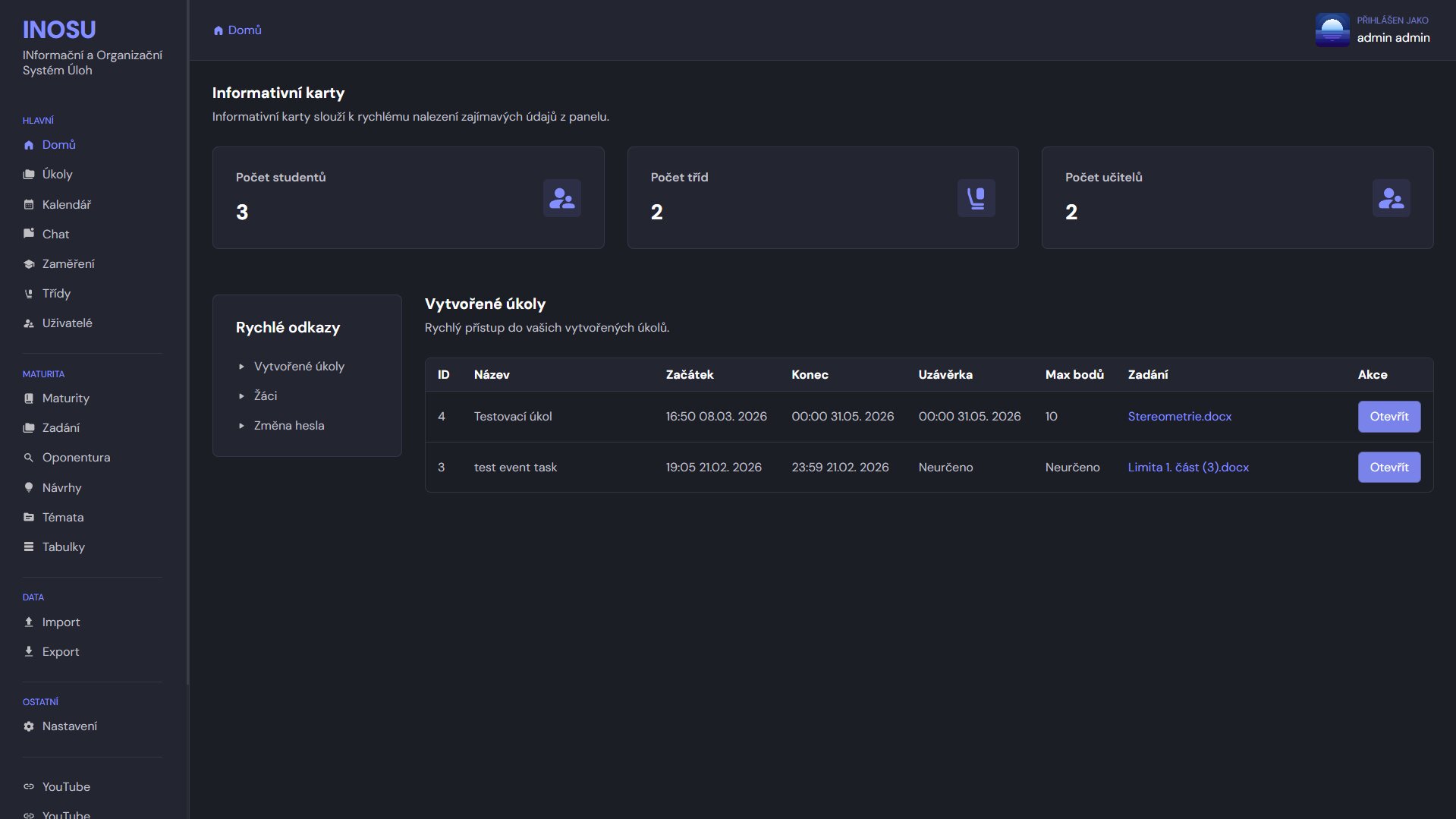
Task: Open the Limita 1. část (3).docx link
Action: coord(1187,468)
